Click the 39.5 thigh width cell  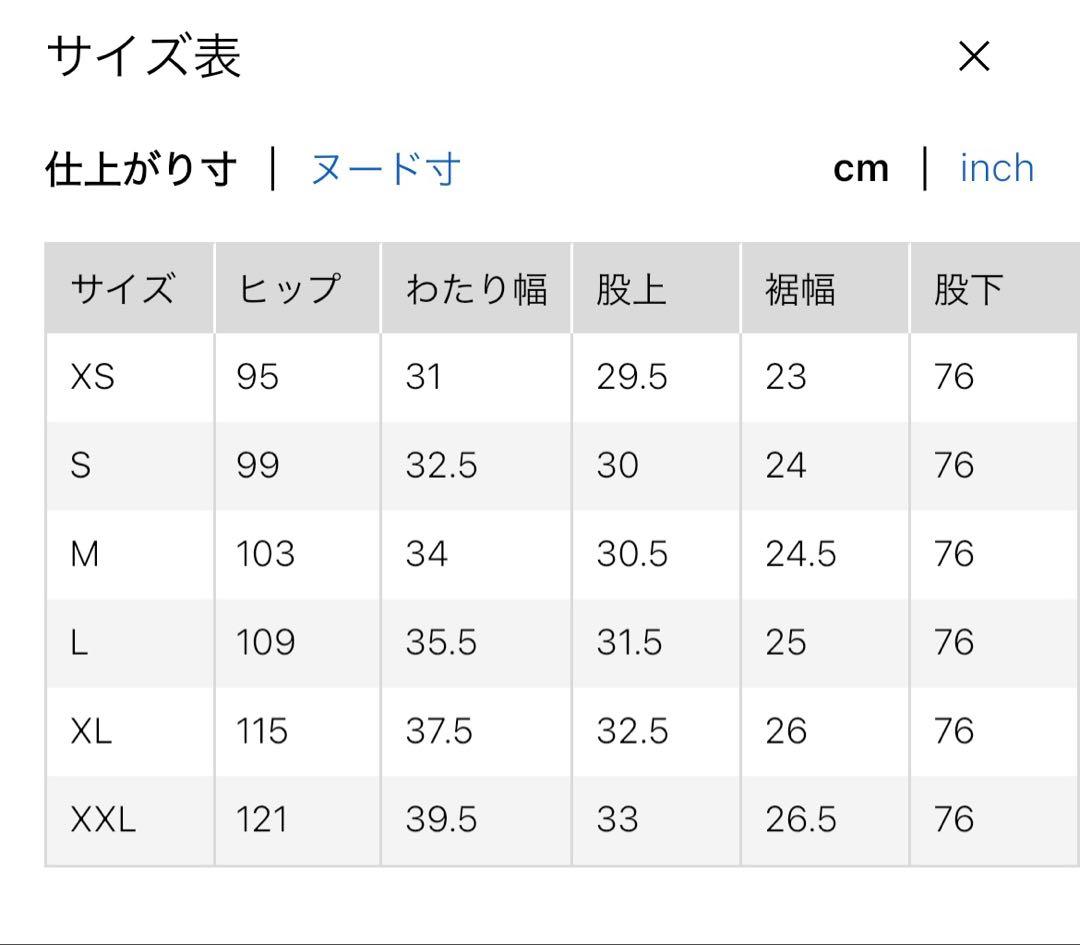(x=441, y=820)
